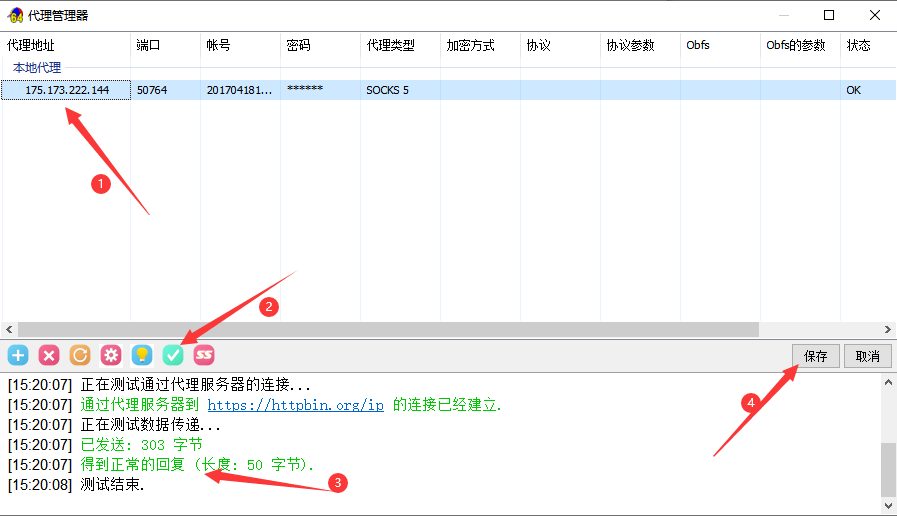Click the green checkmark test proxy icon
This screenshot has height=516, width=897.
coord(173,355)
